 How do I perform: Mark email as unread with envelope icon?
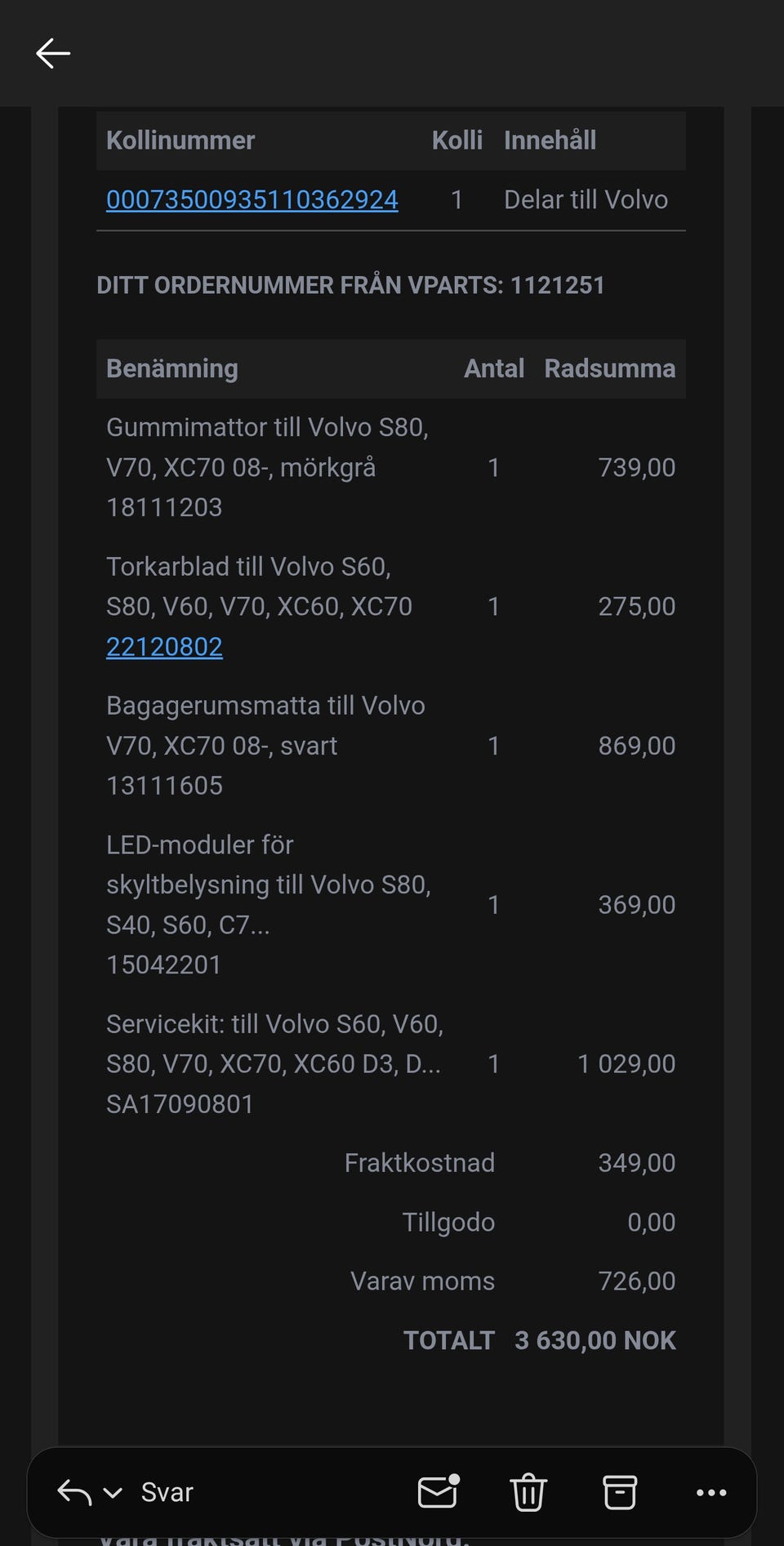click(x=438, y=1492)
